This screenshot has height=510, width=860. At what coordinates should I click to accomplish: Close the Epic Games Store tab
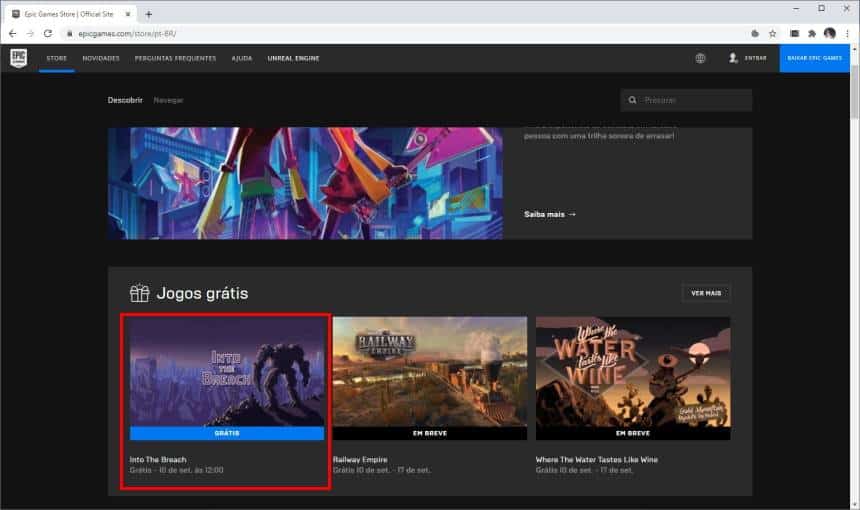[x=128, y=14]
